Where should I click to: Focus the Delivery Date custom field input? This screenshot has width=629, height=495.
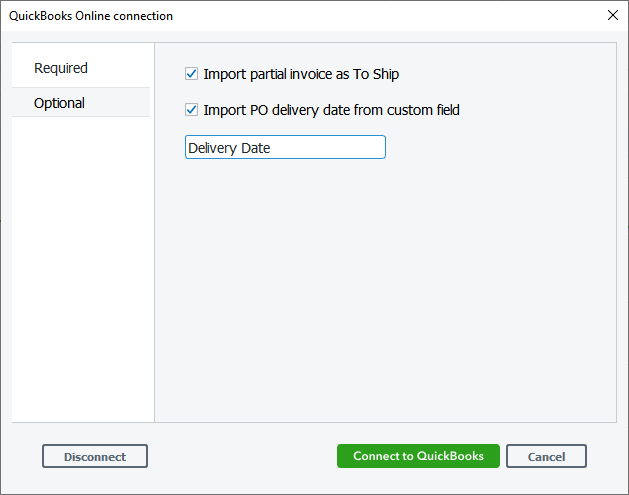(x=285, y=148)
